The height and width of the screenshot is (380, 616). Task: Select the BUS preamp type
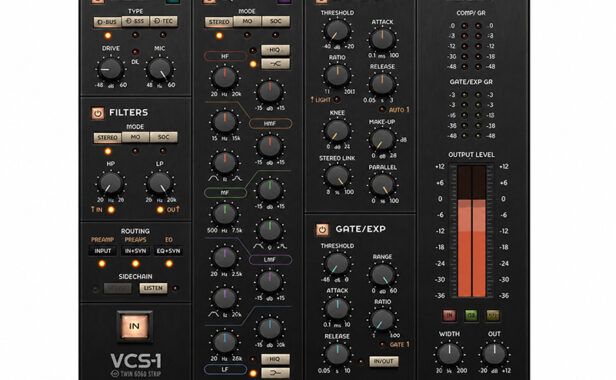point(107,22)
